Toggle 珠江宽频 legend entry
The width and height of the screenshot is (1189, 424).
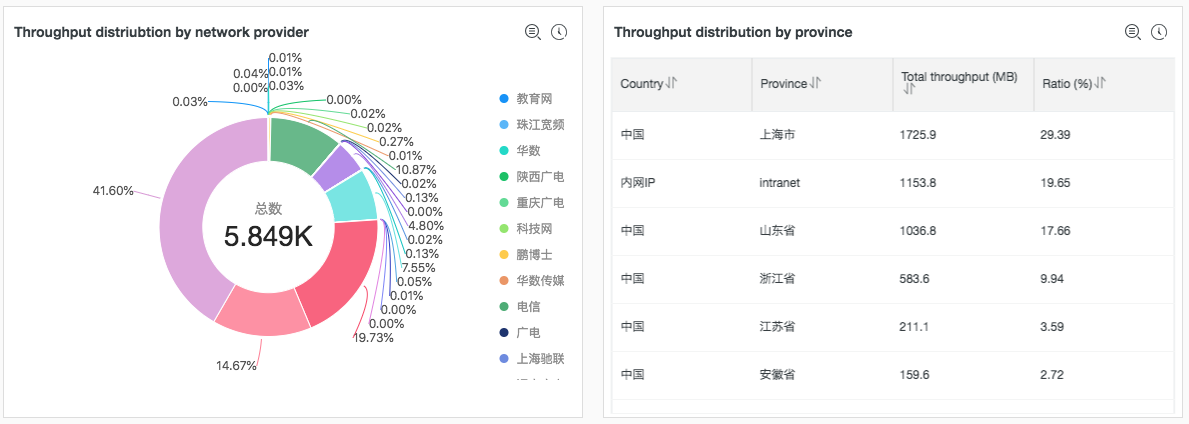point(532,124)
